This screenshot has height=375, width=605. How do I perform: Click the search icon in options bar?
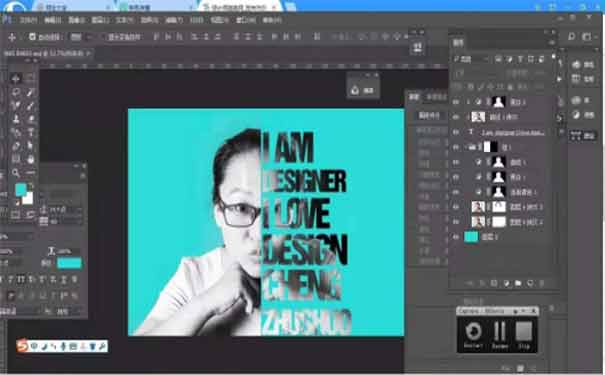(x=571, y=37)
